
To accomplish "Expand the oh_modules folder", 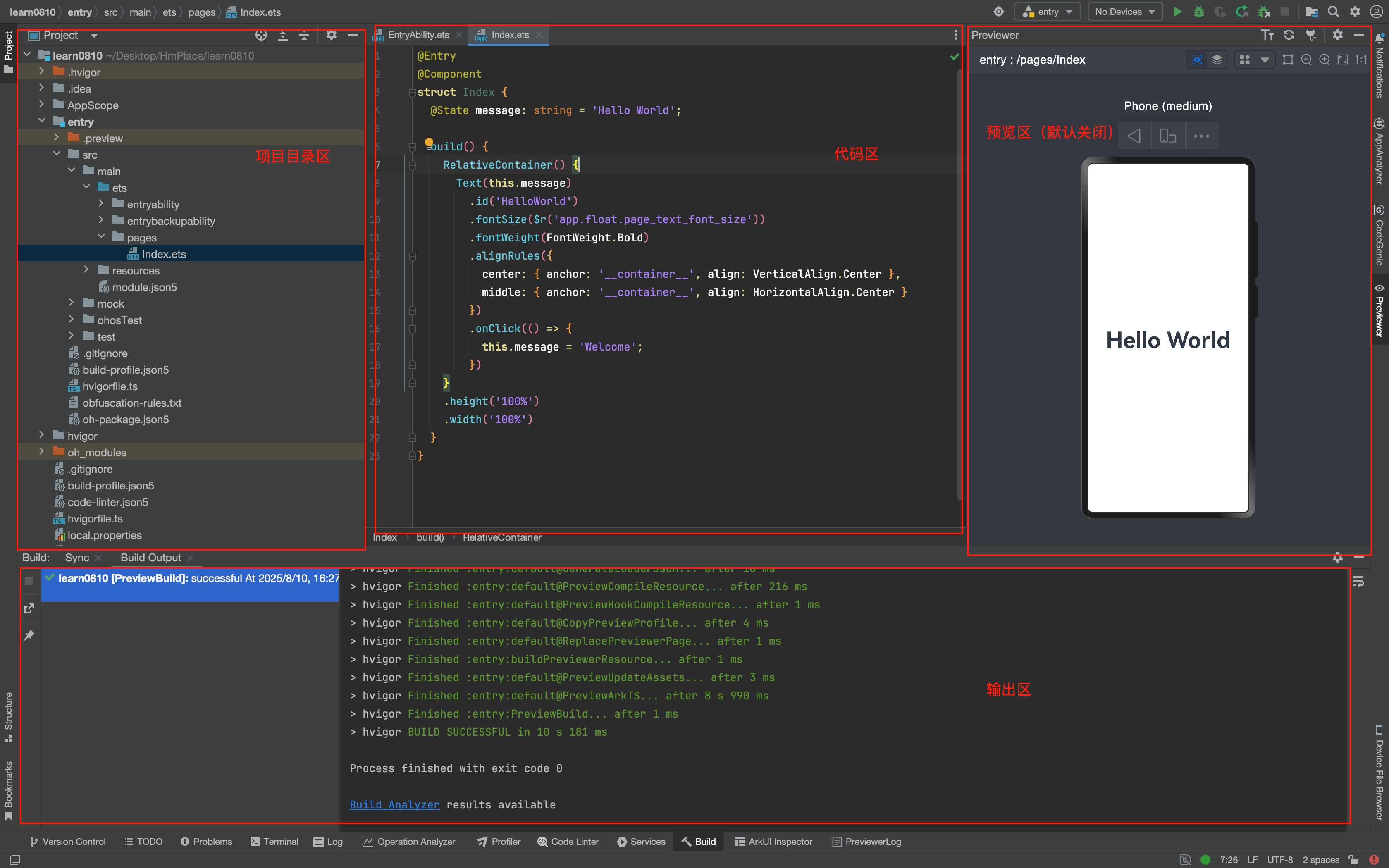I will (x=41, y=452).
